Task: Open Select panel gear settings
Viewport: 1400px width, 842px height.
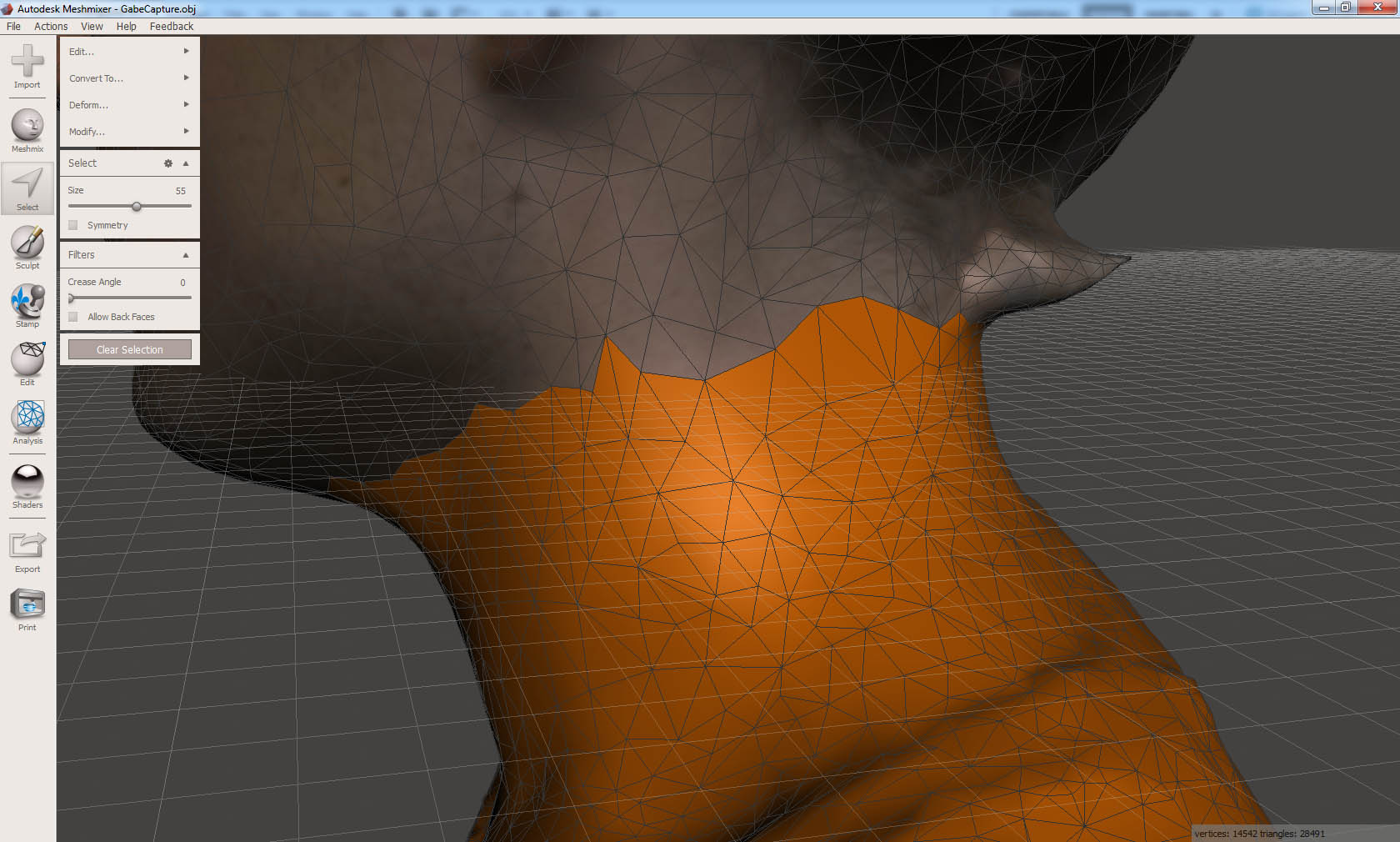Action: pyautogui.click(x=168, y=163)
